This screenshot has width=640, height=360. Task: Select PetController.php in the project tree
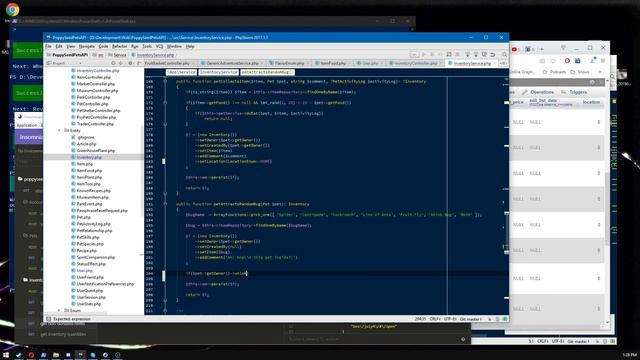[x=92, y=104]
